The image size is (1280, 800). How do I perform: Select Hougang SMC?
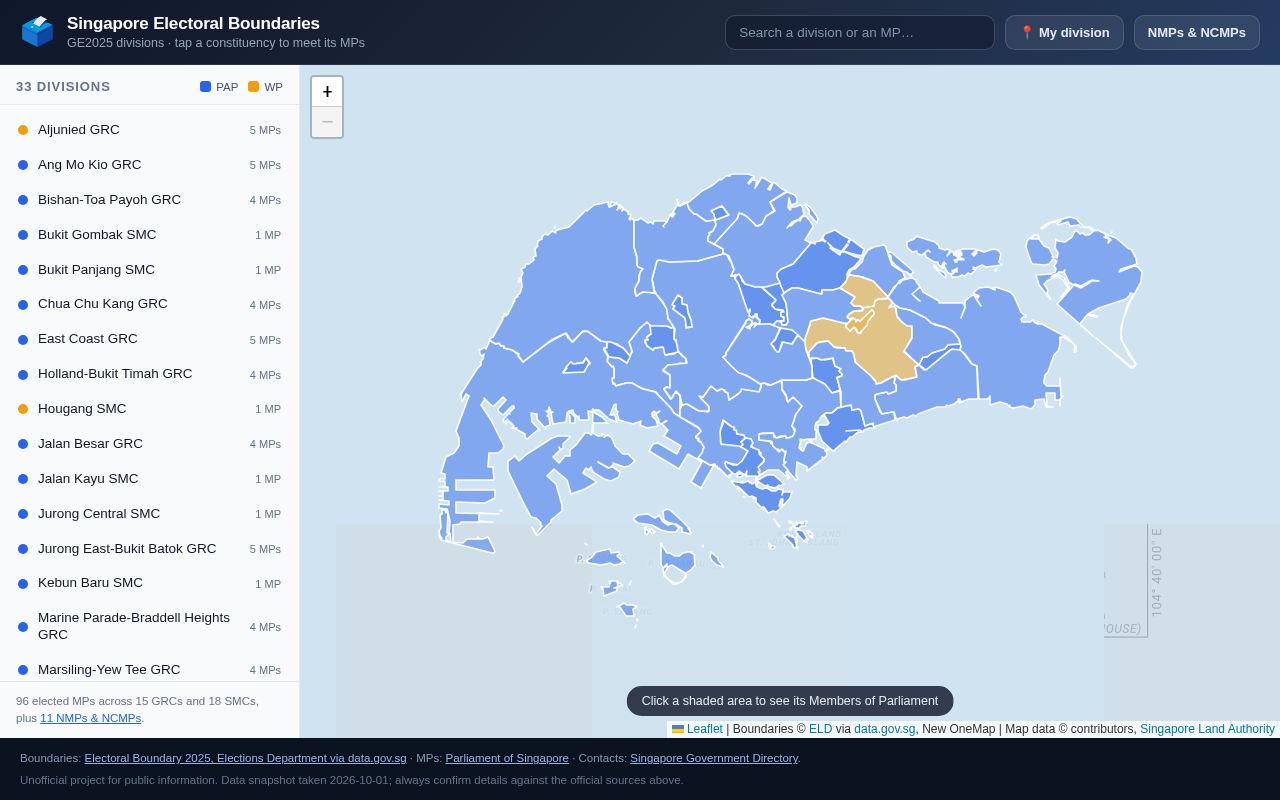[x=150, y=409]
